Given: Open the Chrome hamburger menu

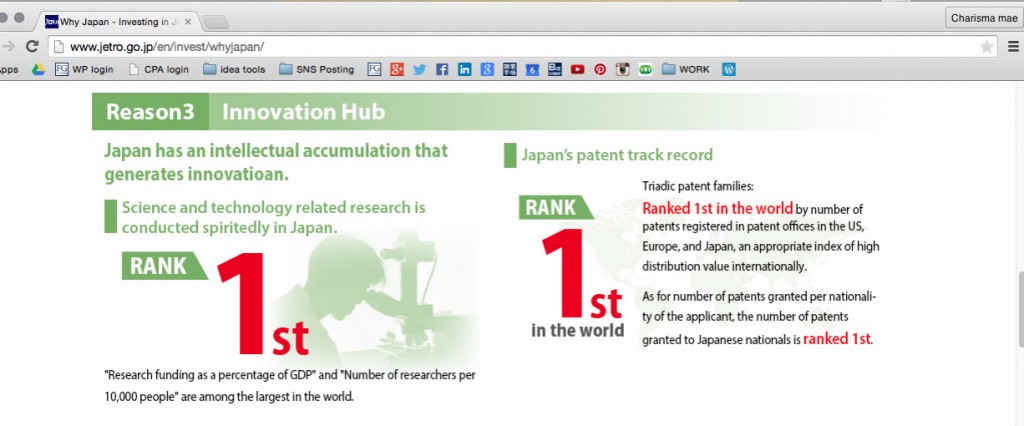Looking at the screenshot, I should point(1014,46).
